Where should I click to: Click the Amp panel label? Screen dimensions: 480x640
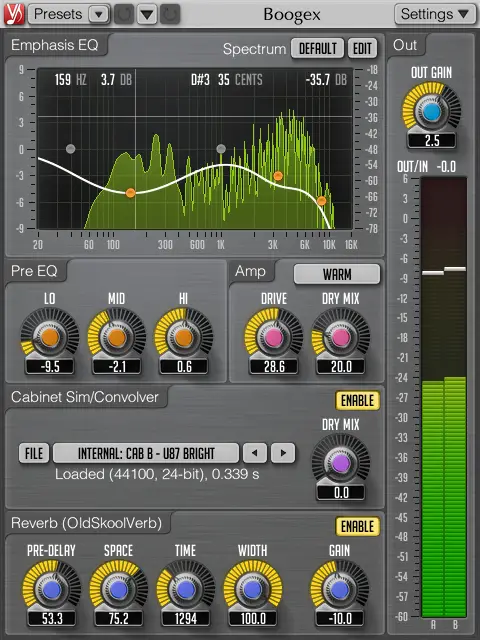(250, 271)
